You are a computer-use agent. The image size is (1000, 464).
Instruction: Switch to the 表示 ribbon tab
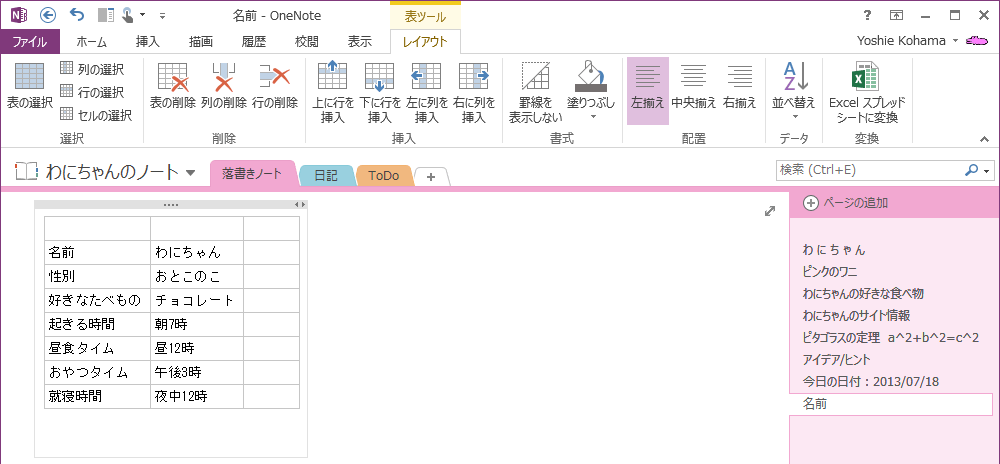pos(360,42)
